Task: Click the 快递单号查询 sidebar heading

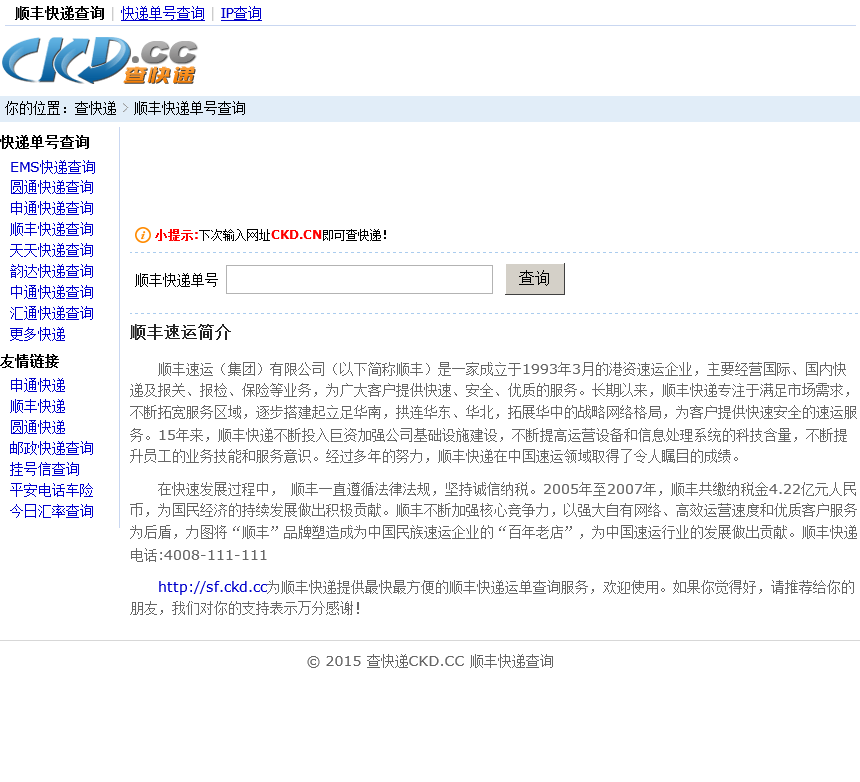Action: point(45,143)
